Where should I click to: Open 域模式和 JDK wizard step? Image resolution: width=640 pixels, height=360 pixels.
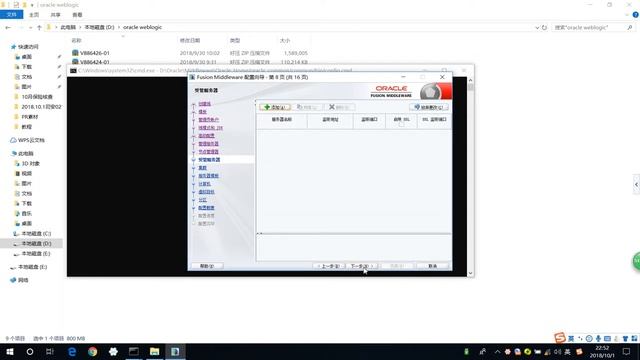[x=211, y=128]
